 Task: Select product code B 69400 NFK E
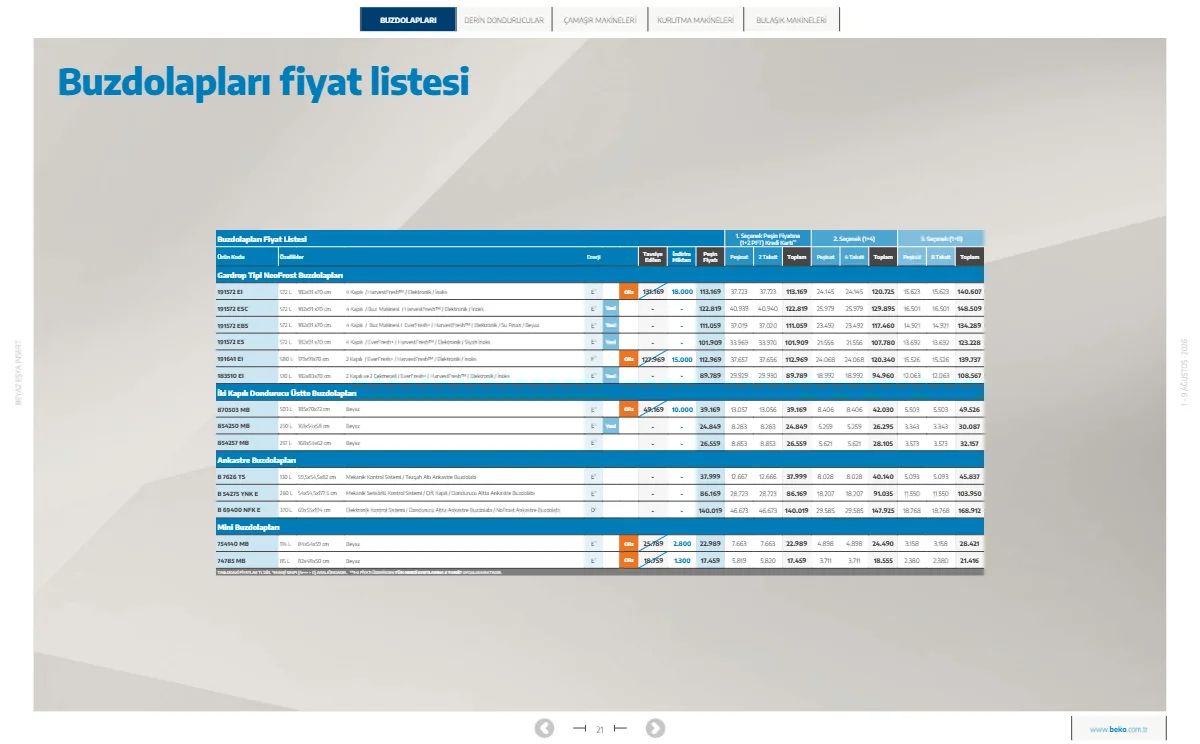click(239, 509)
